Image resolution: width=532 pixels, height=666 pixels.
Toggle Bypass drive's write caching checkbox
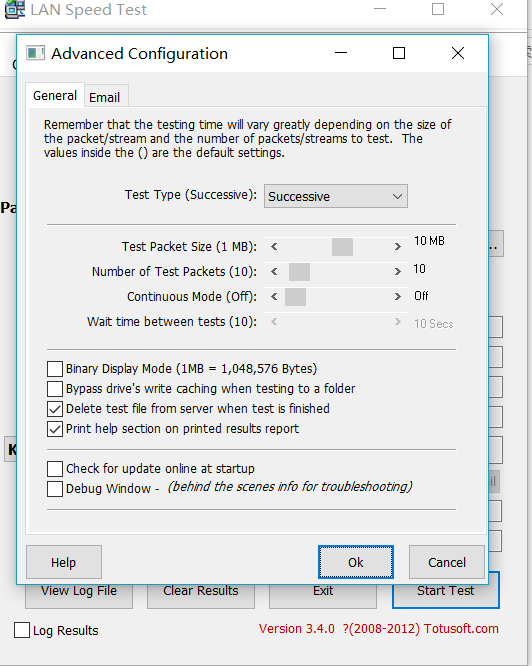(55, 389)
